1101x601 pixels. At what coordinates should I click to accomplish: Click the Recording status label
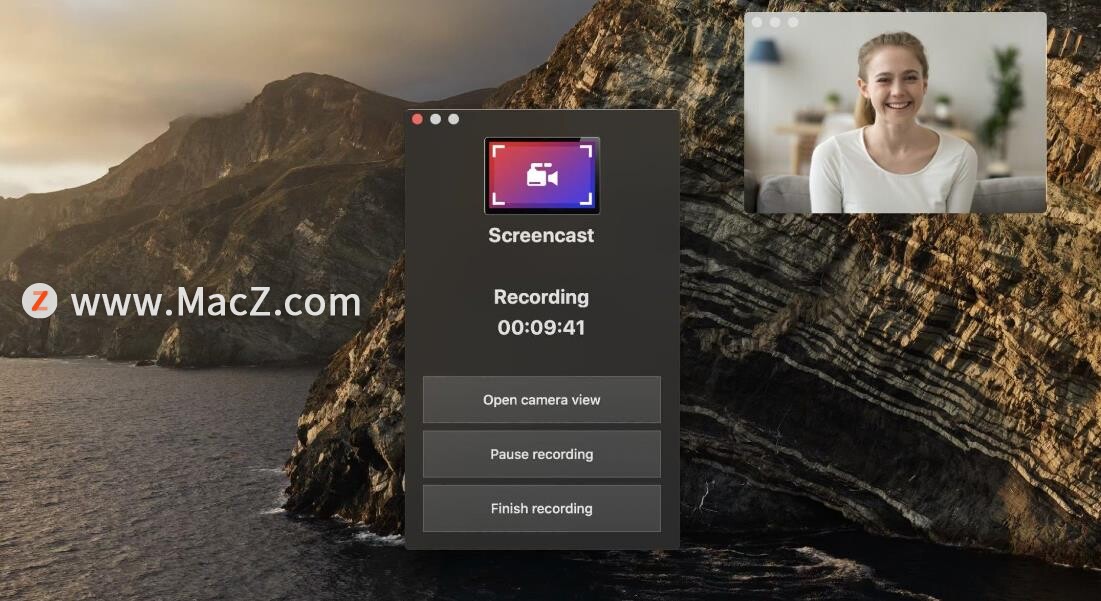541,297
